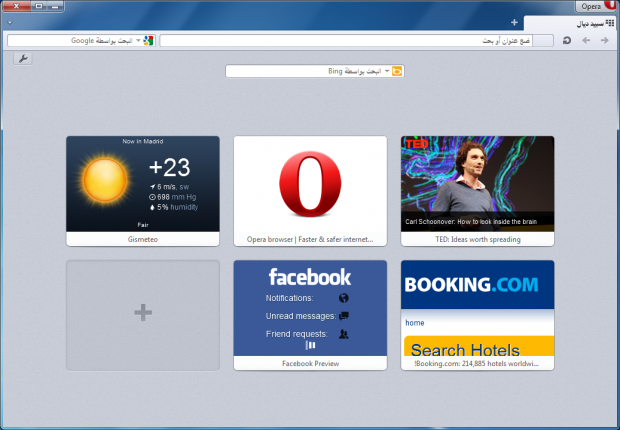Click the "Notifications:" label in Facebook preview
The width and height of the screenshot is (620, 430).
[x=289, y=298]
